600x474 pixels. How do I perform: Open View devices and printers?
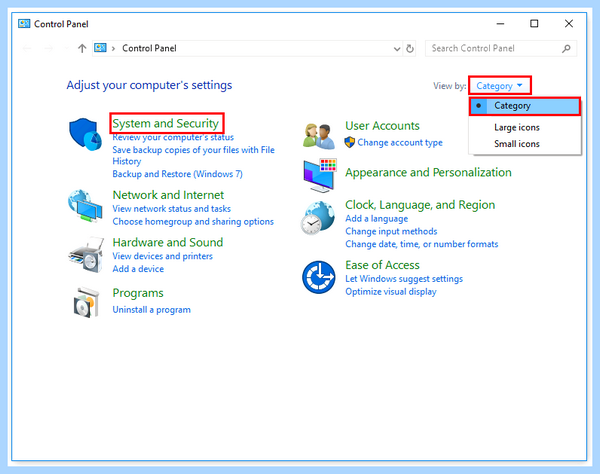(163, 256)
